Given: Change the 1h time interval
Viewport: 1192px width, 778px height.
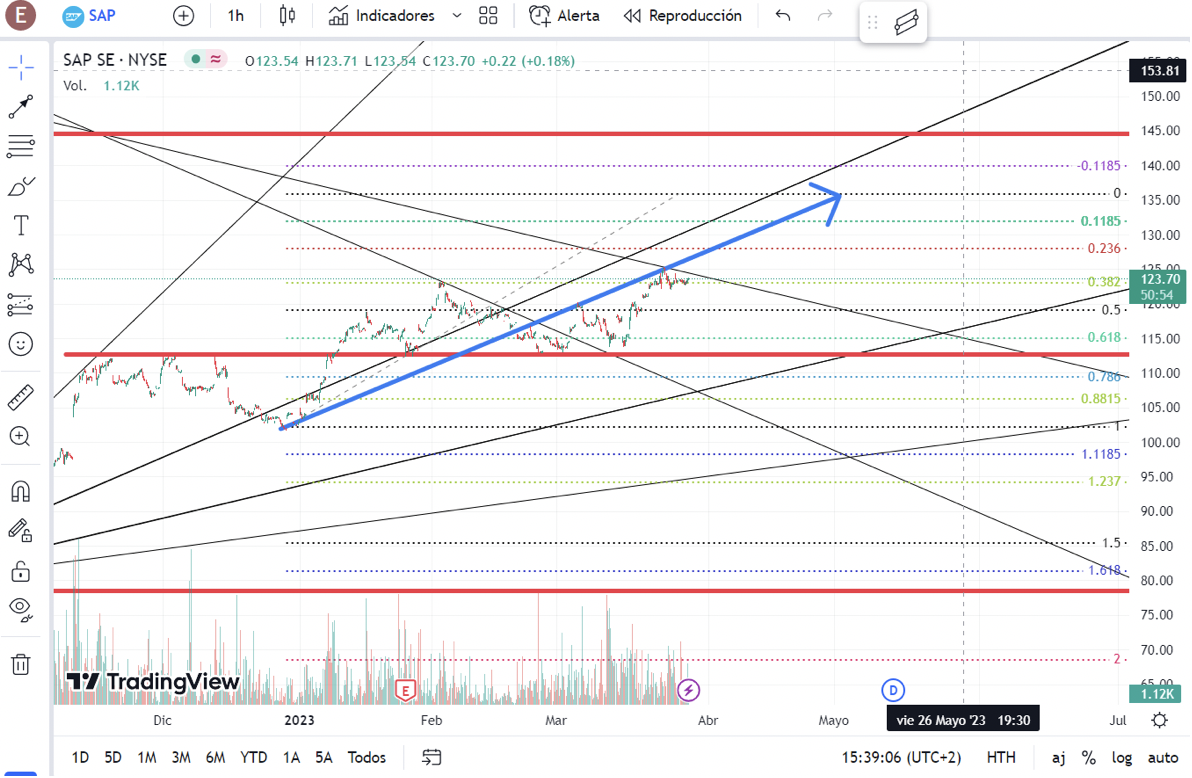Looking at the screenshot, I should pyautogui.click(x=236, y=16).
